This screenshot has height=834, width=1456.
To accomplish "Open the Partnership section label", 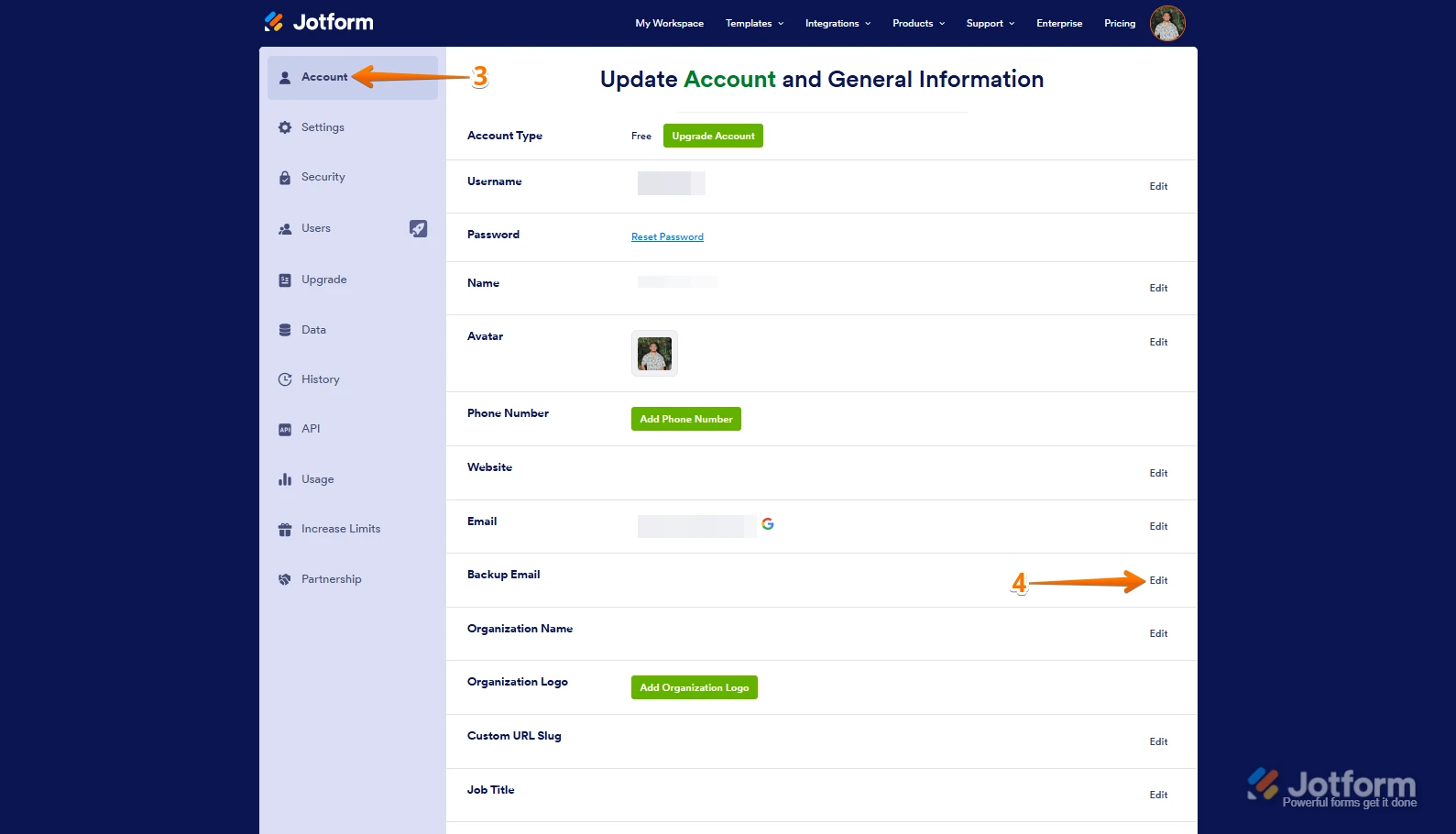I will coord(331,579).
